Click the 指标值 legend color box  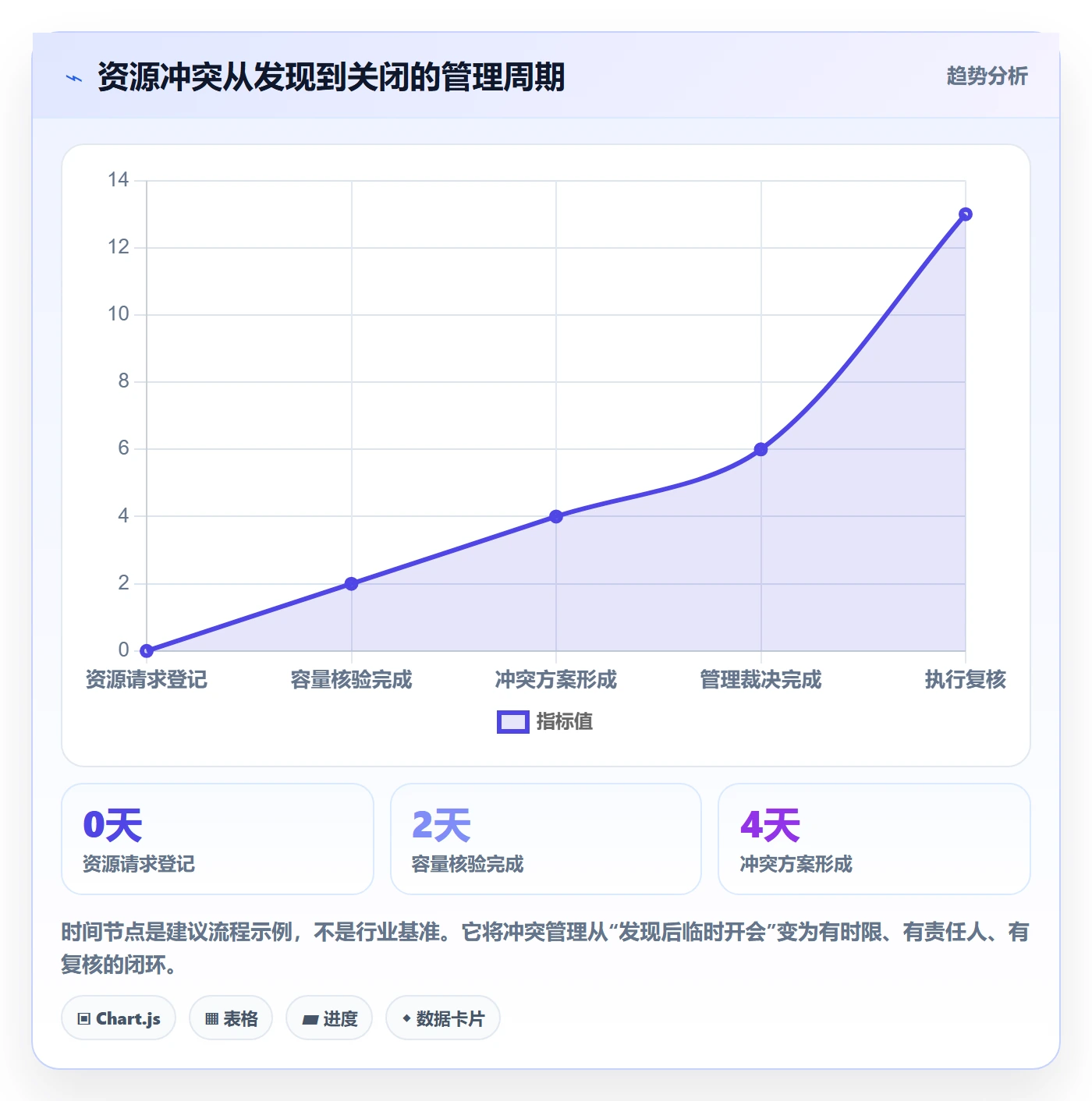[512, 722]
